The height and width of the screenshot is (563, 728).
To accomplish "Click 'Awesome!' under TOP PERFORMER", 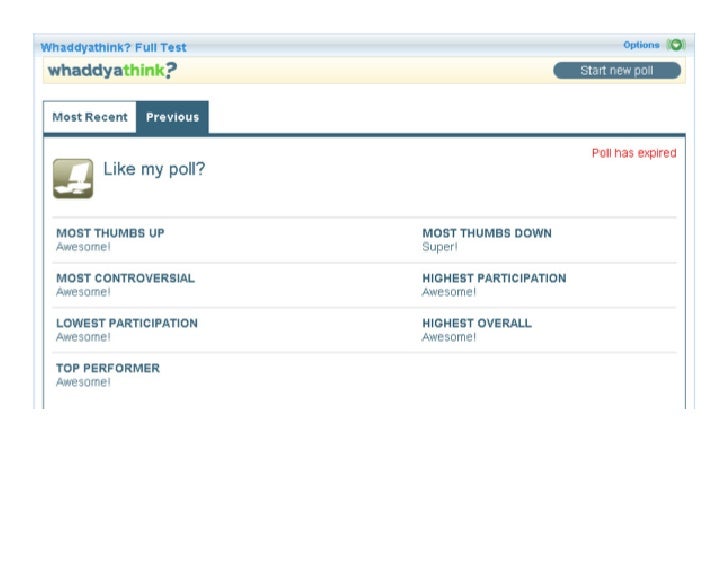I will click(x=83, y=382).
